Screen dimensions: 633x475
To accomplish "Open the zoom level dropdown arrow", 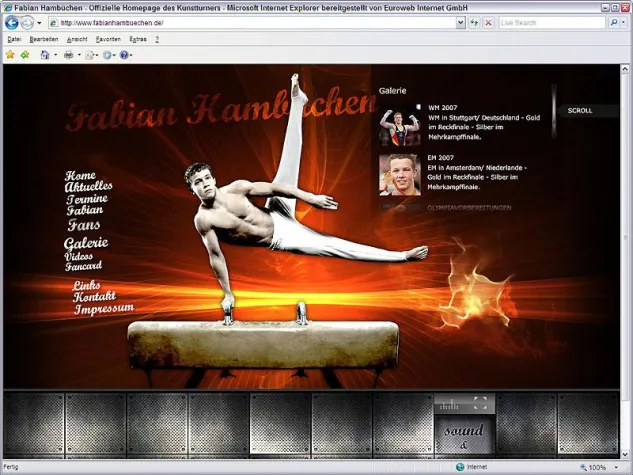I will [x=615, y=467].
